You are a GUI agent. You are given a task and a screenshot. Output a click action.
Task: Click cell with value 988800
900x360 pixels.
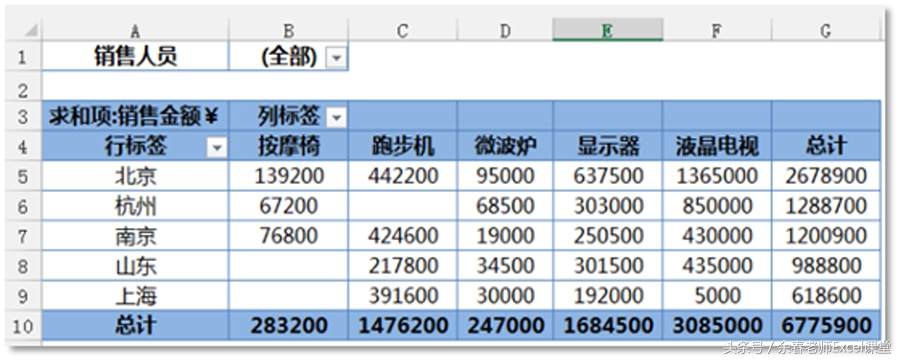(826, 266)
